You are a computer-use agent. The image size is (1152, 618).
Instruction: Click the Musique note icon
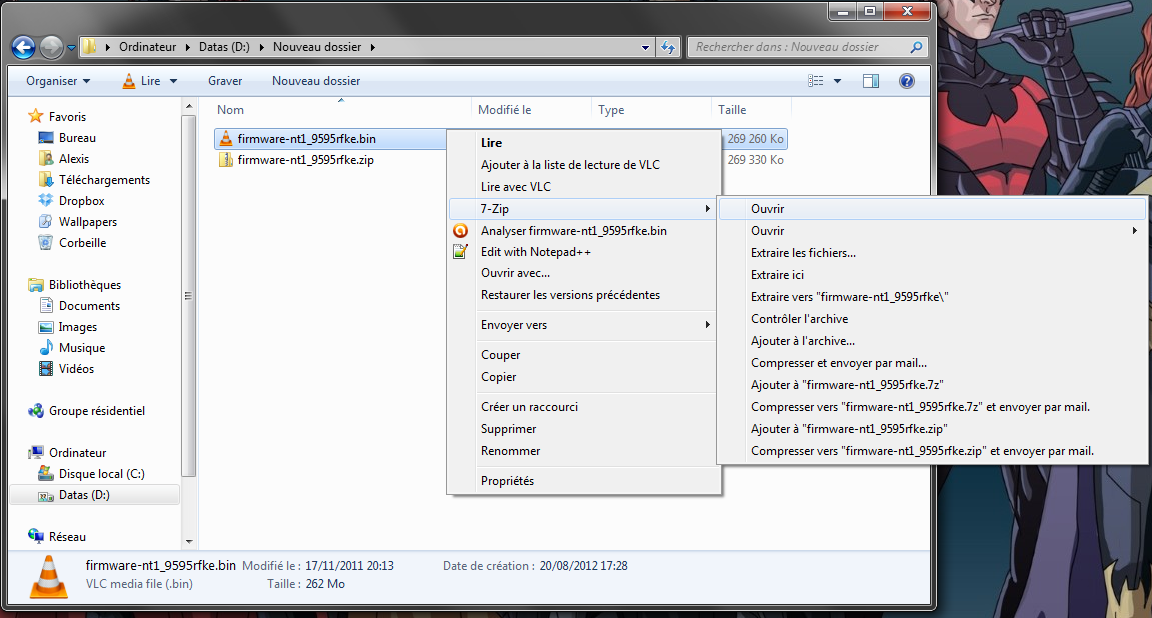[x=46, y=348]
